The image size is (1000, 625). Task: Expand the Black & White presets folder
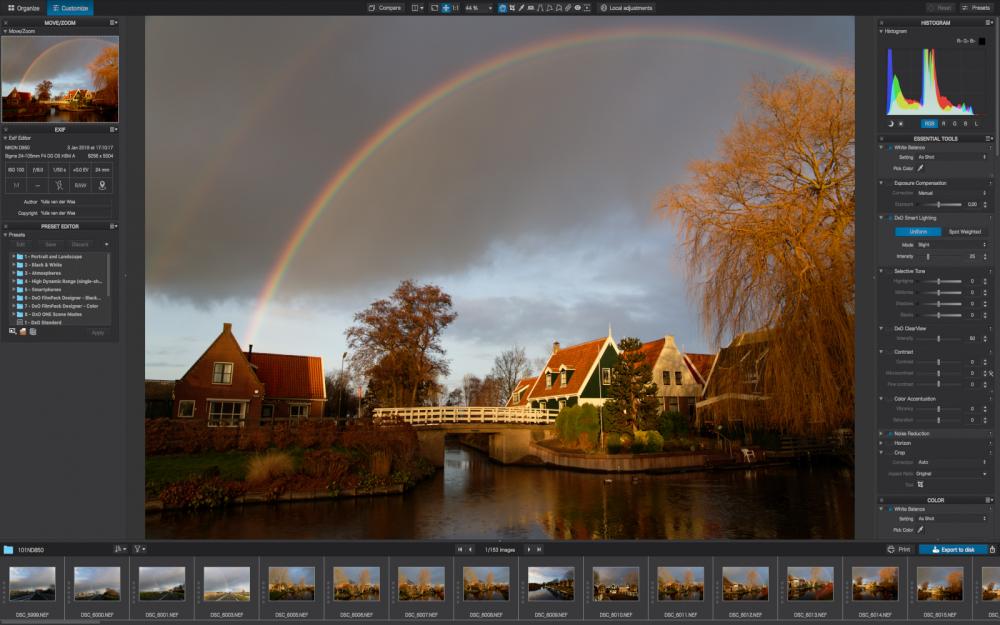pos(14,265)
